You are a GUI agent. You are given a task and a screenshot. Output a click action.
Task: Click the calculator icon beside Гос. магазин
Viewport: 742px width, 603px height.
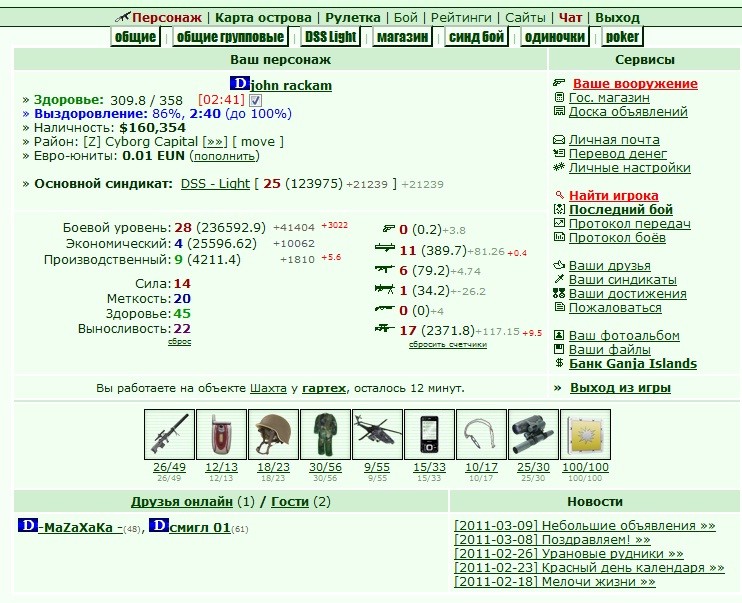(x=559, y=97)
